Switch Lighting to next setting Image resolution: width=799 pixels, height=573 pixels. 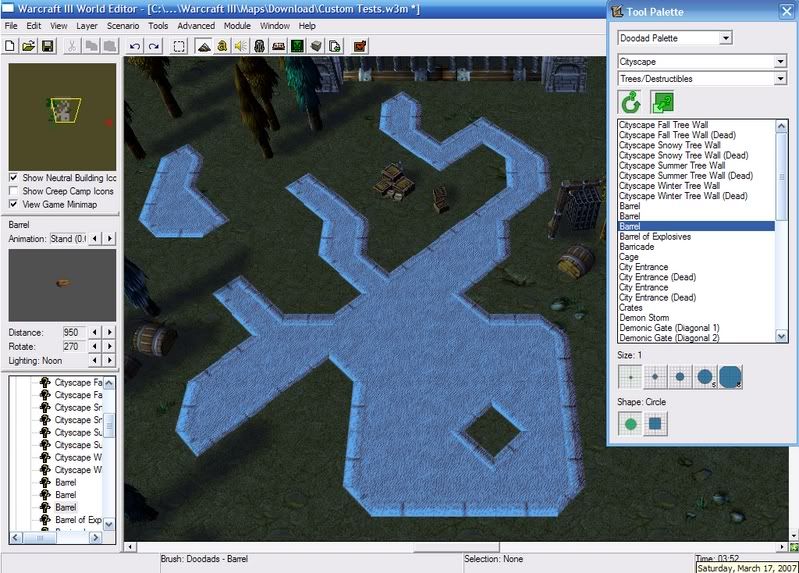click(110, 360)
